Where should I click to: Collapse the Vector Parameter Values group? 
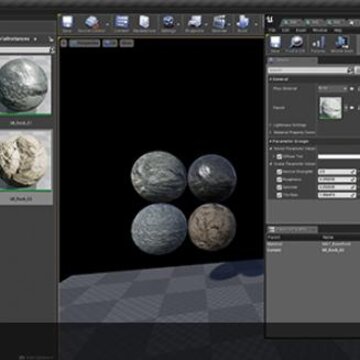pos(271,149)
